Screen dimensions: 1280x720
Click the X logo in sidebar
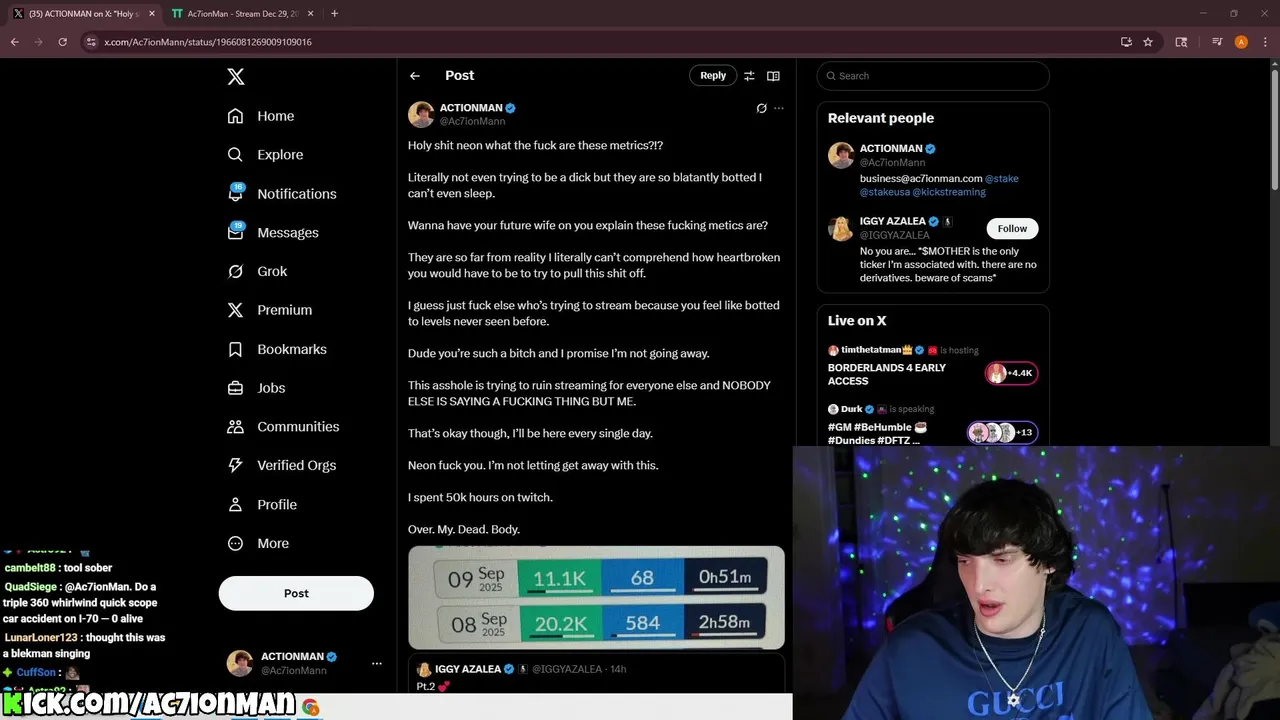tap(235, 77)
